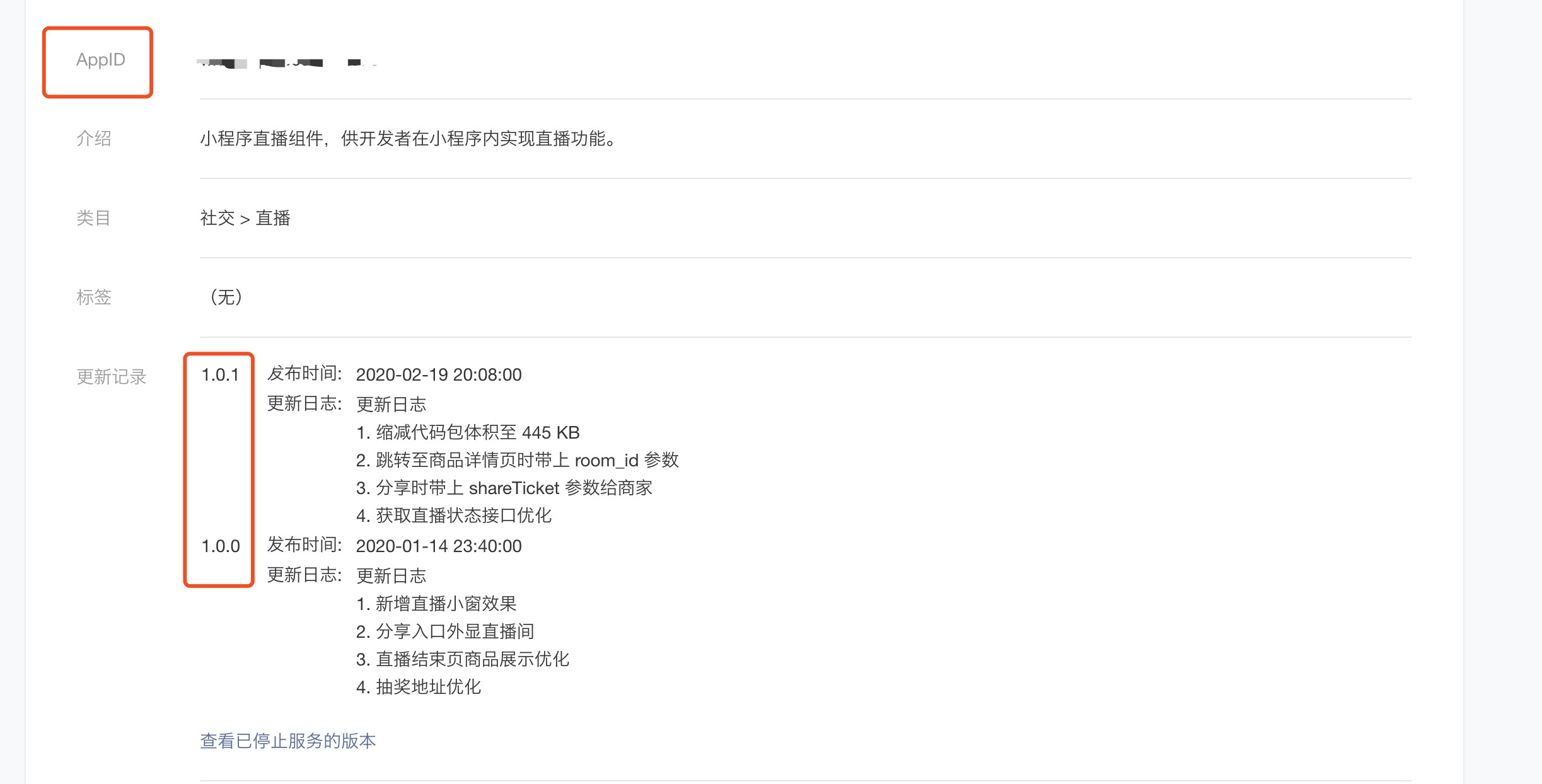
Task: Click the AppID label
Action: pyautogui.click(x=100, y=60)
